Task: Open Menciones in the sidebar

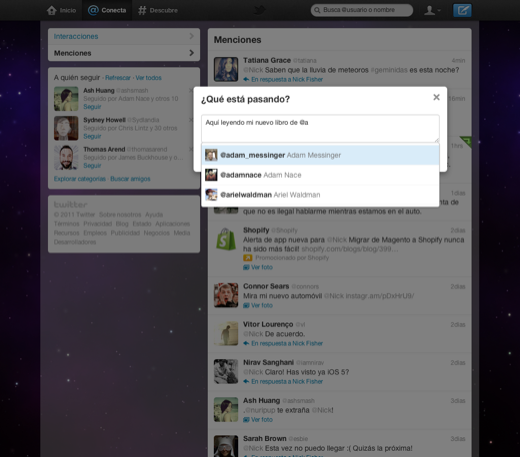Action: pos(124,53)
